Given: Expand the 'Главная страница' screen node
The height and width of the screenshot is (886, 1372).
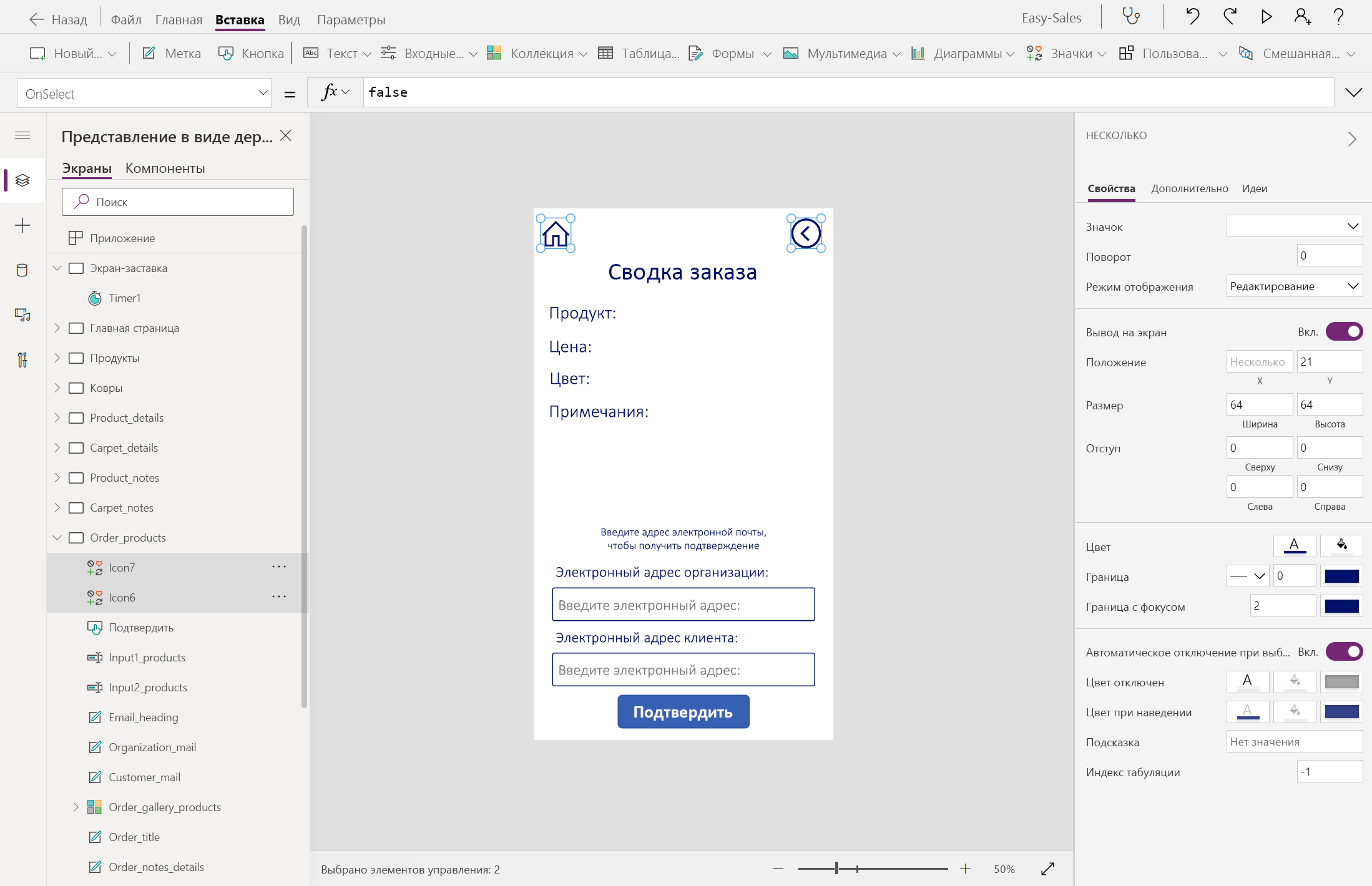Looking at the screenshot, I should coord(57,328).
